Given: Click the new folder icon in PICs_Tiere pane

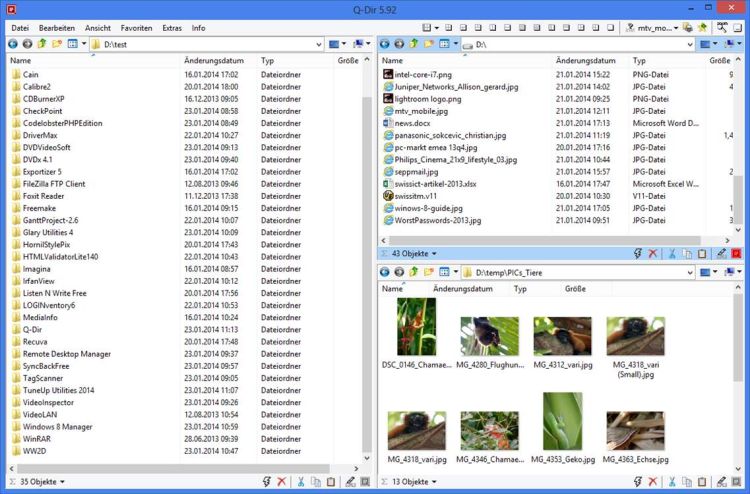Looking at the screenshot, I should pos(429,272).
